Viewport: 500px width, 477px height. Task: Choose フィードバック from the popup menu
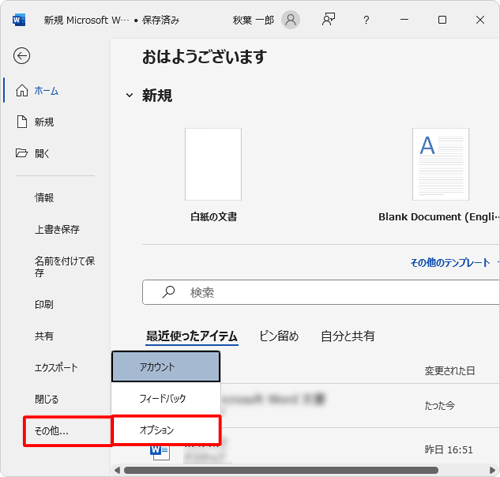tap(166, 398)
